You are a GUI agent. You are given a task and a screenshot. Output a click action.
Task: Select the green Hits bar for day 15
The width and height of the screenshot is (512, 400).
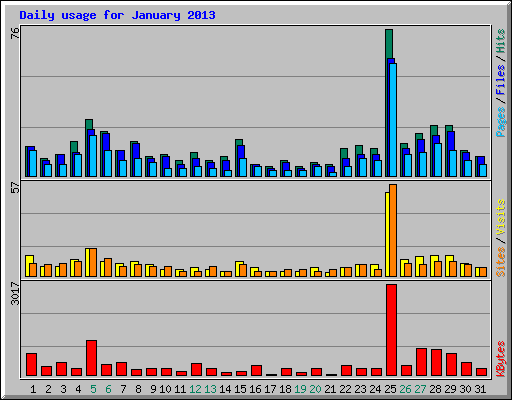(x=239, y=142)
